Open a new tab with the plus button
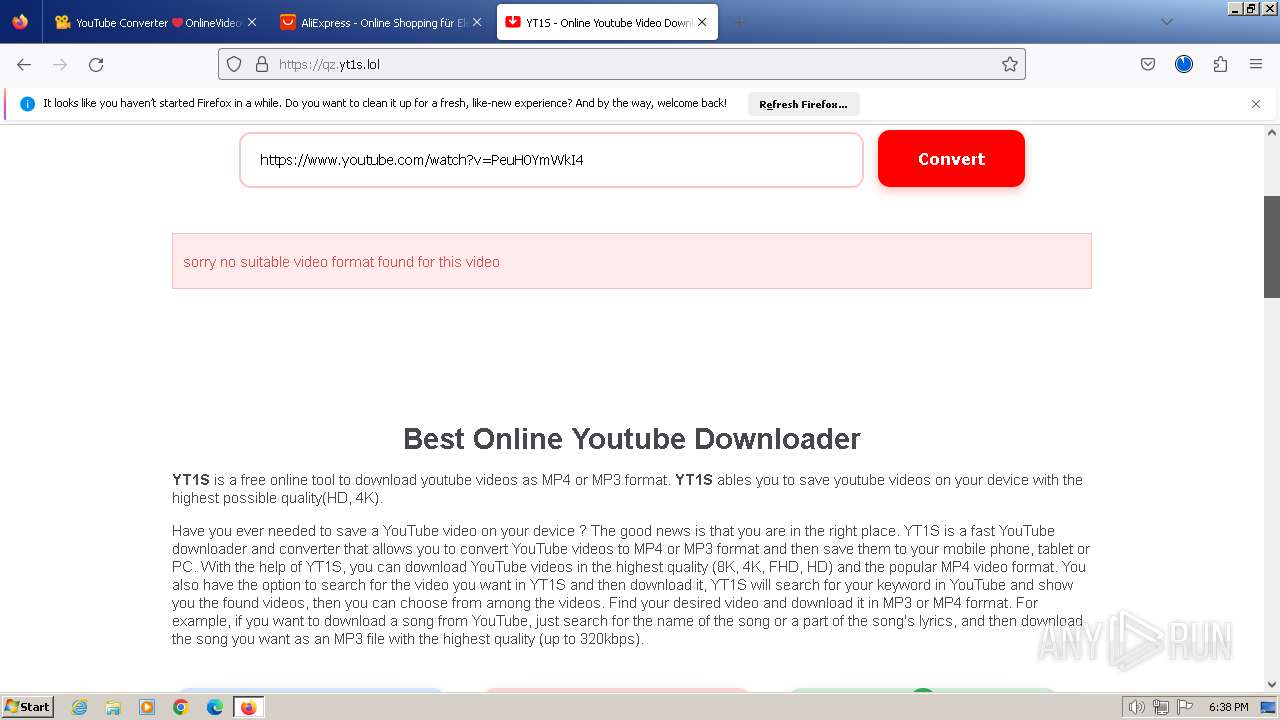Screen dimensions: 1280x720 click(739, 22)
